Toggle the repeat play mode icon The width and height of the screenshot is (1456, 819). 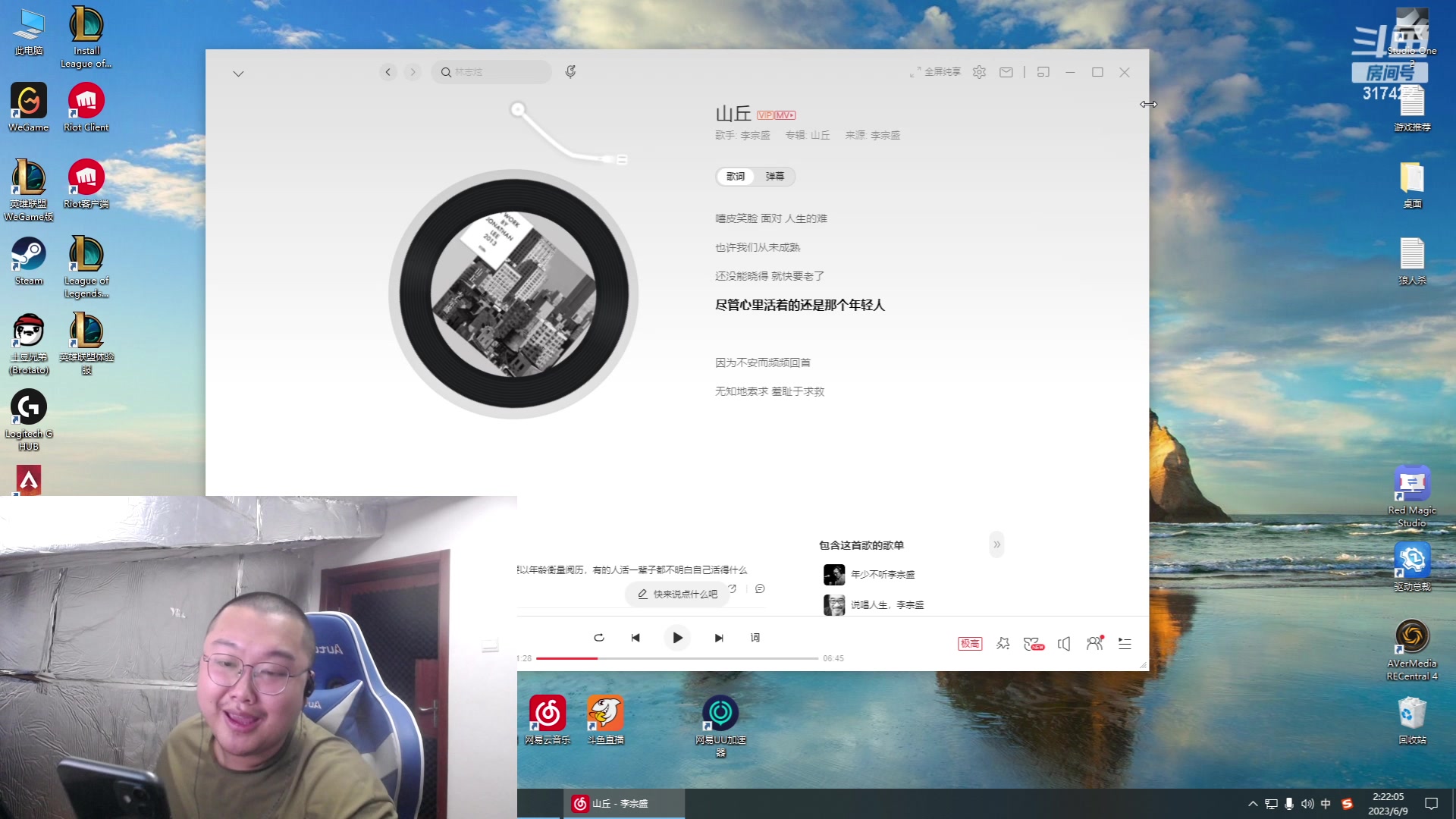pyautogui.click(x=598, y=638)
